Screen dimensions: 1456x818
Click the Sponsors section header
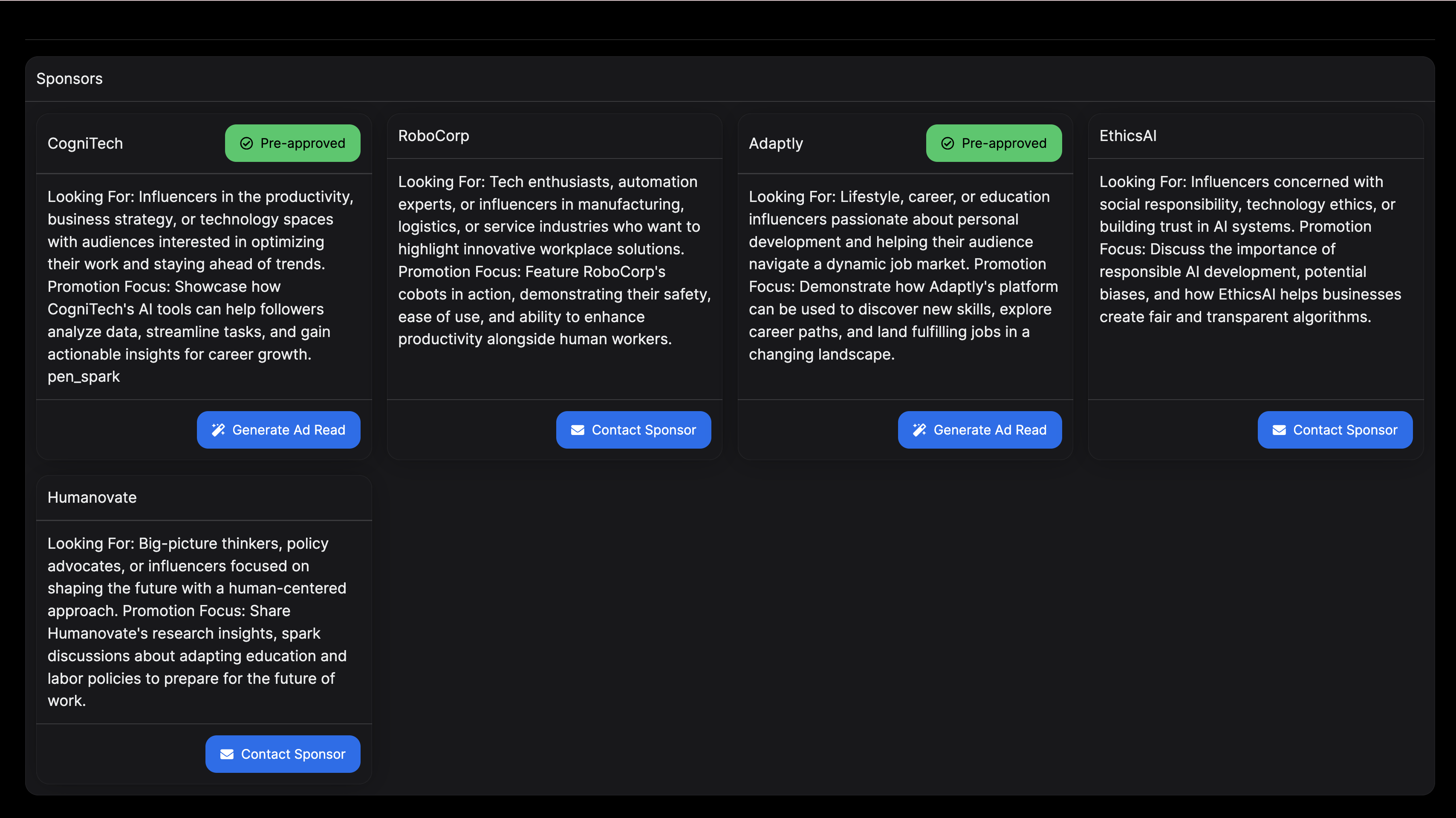69,78
